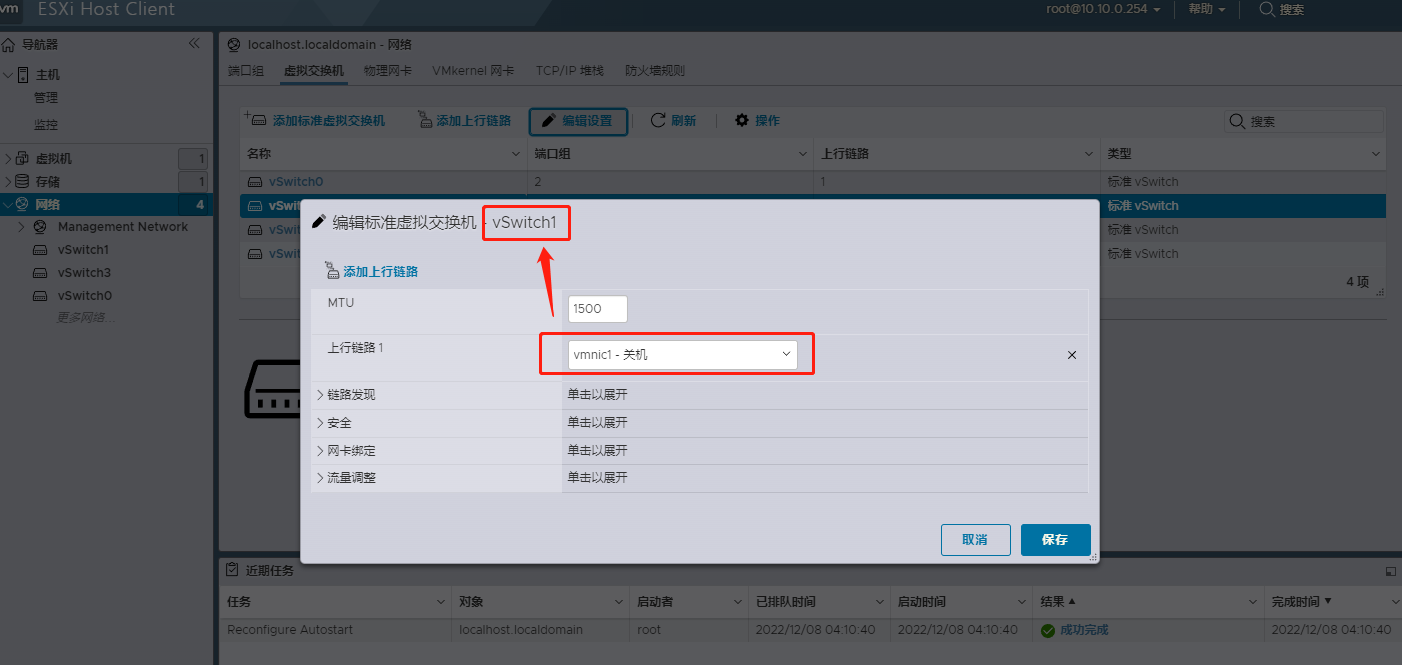The width and height of the screenshot is (1402, 665).
Task: Open the actions gear menu
Action: point(742,120)
